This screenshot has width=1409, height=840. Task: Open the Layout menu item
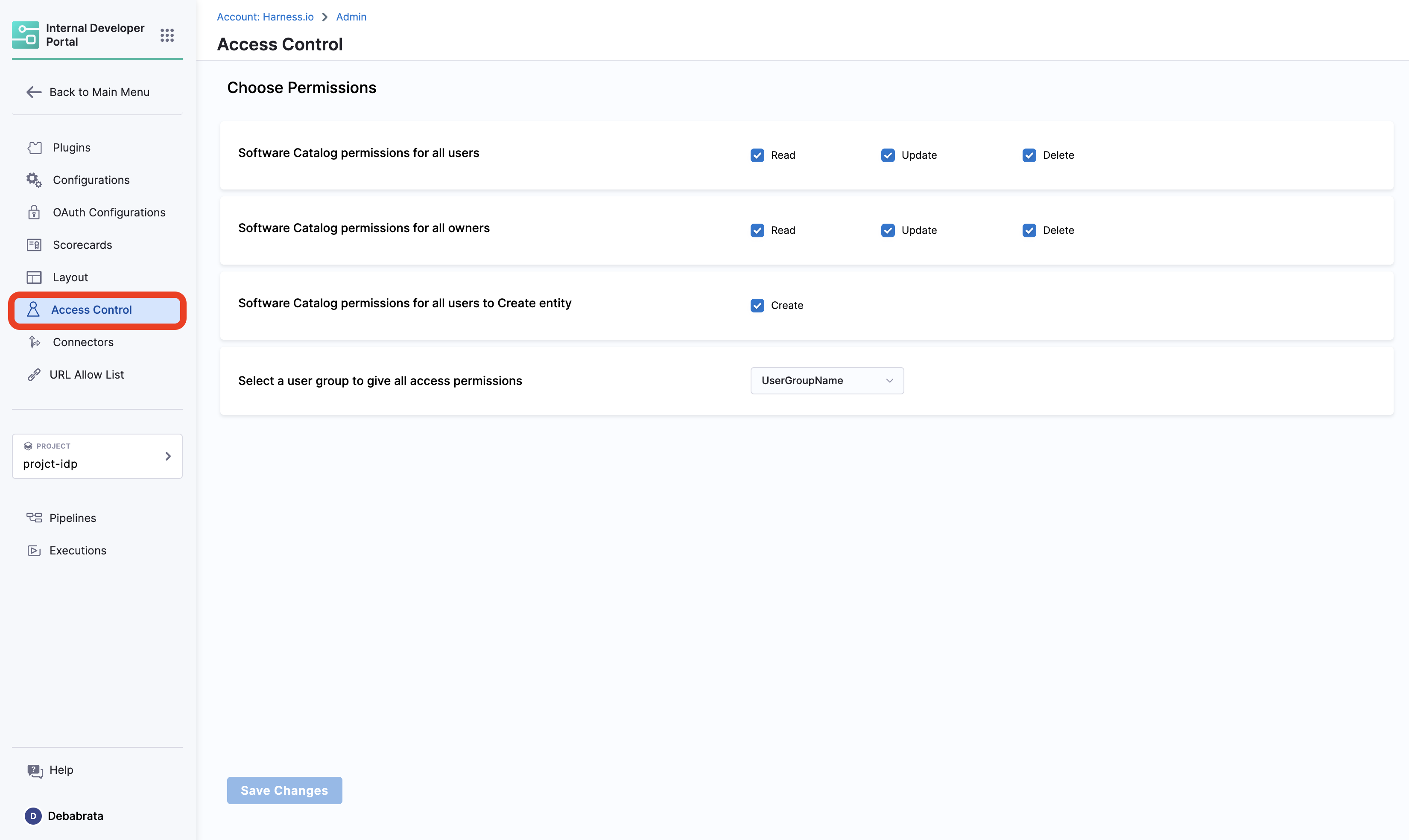[70, 277]
